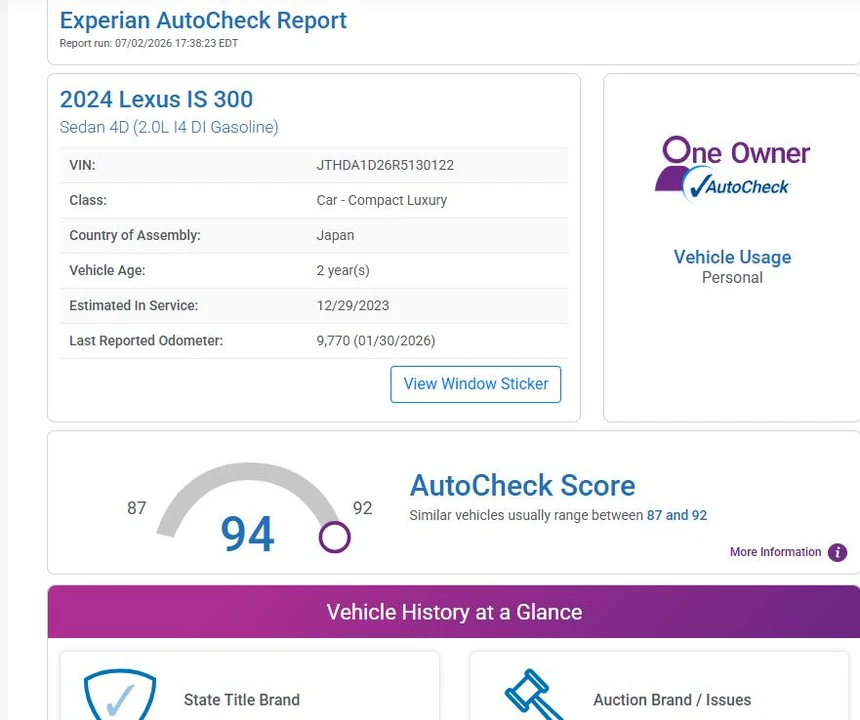
Task: Click the Experian AutoCheck Report heading
Action: (203, 20)
